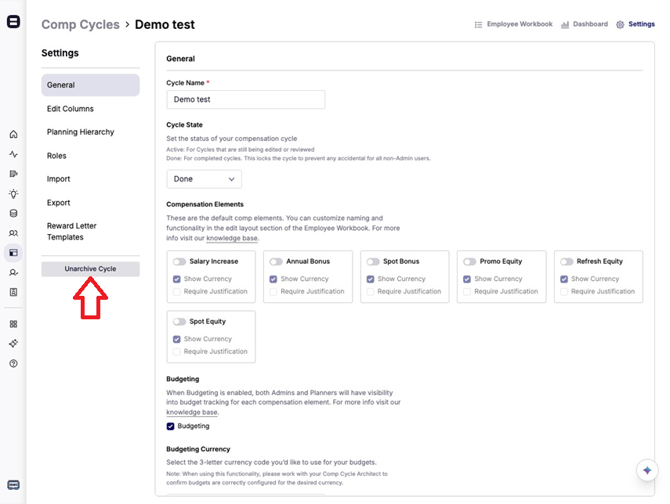Screen dimensions: 670x504
Task: Enable the Annual Bonus toggle
Action: (276, 262)
